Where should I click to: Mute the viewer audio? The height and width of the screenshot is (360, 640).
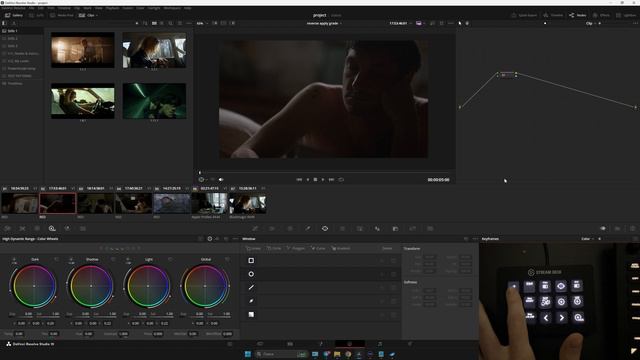tap(221, 180)
